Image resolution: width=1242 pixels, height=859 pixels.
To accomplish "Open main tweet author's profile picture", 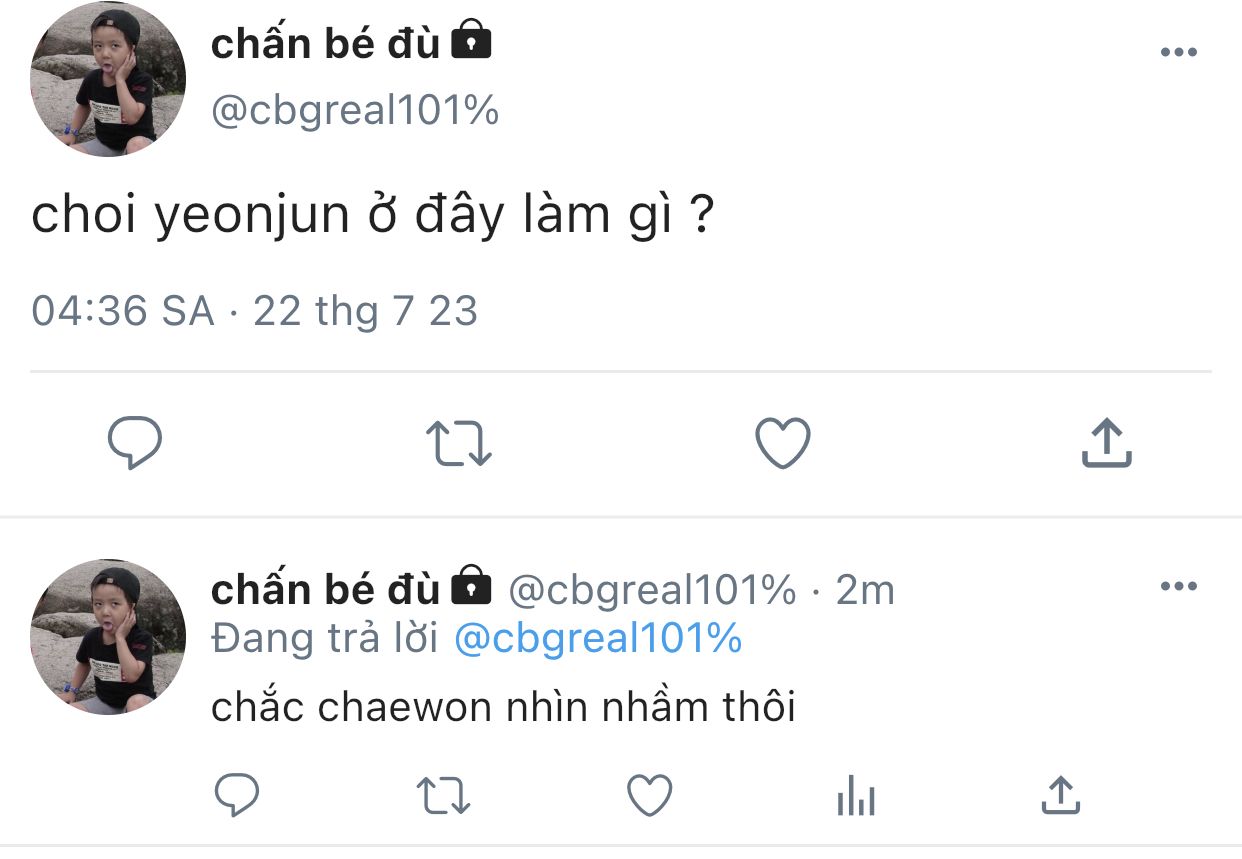I will [108, 79].
